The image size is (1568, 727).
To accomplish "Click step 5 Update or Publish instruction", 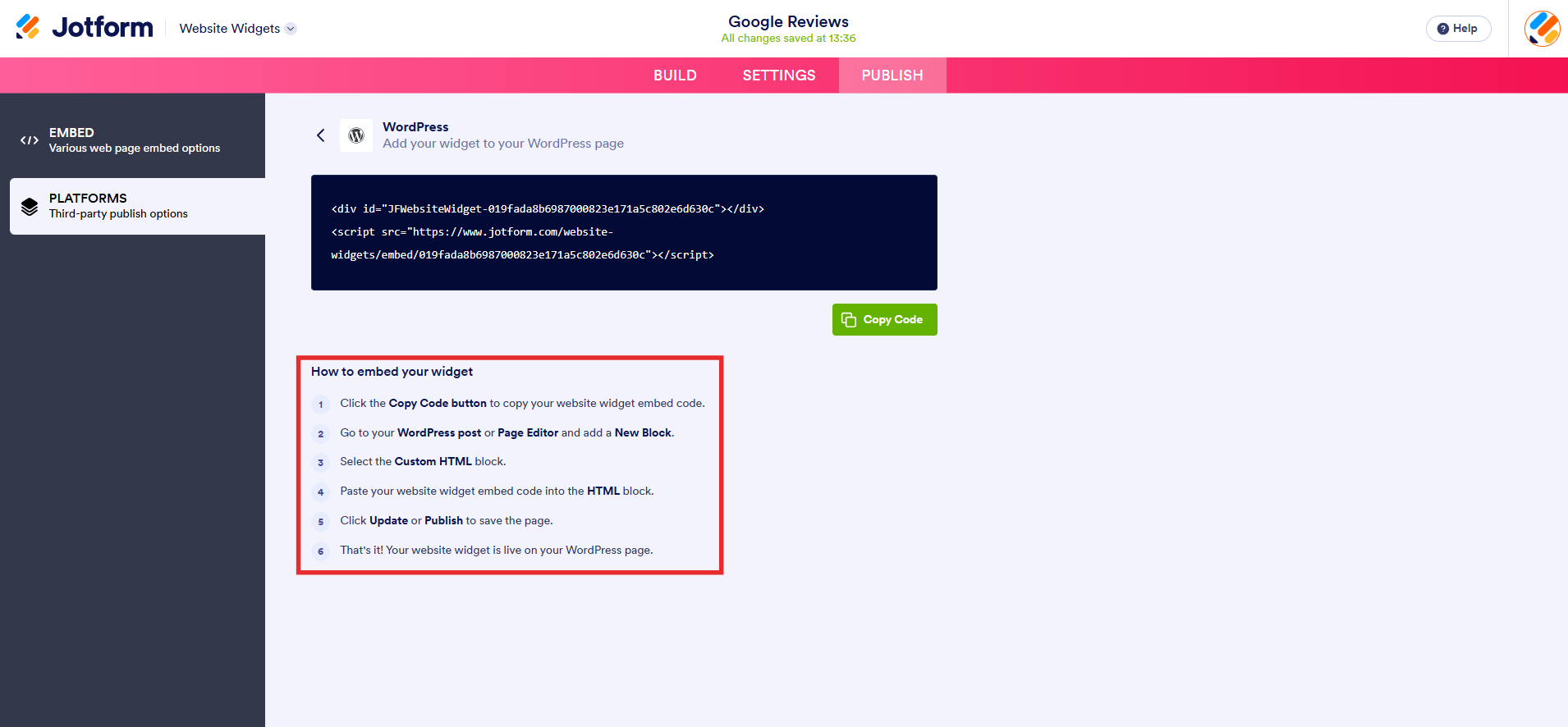I will (x=447, y=521).
